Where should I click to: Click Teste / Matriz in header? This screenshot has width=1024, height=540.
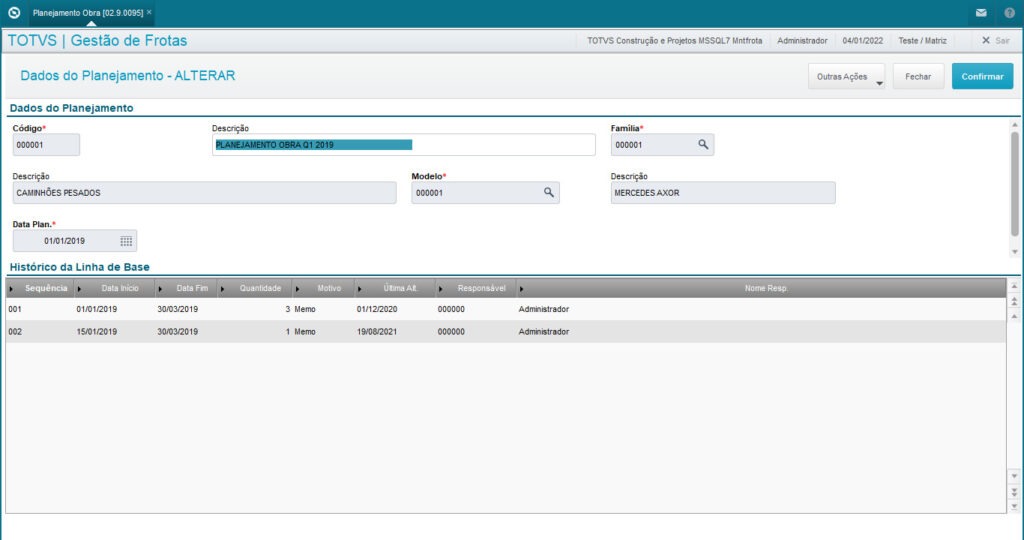pos(922,40)
